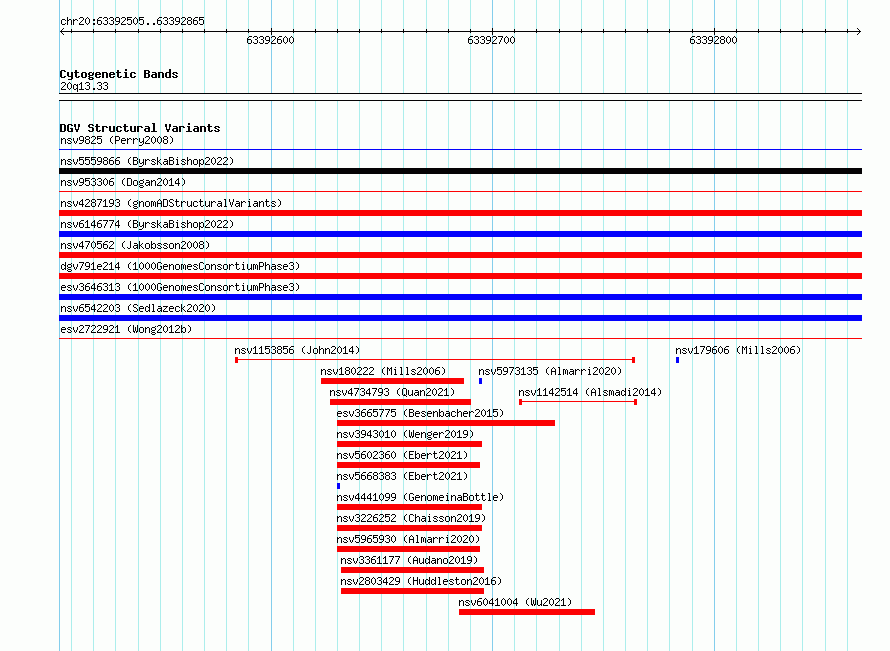Screen dimensions: 890x651
Task: Click the red nsv6041004 Wu2021 bar
Action: tap(527, 612)
